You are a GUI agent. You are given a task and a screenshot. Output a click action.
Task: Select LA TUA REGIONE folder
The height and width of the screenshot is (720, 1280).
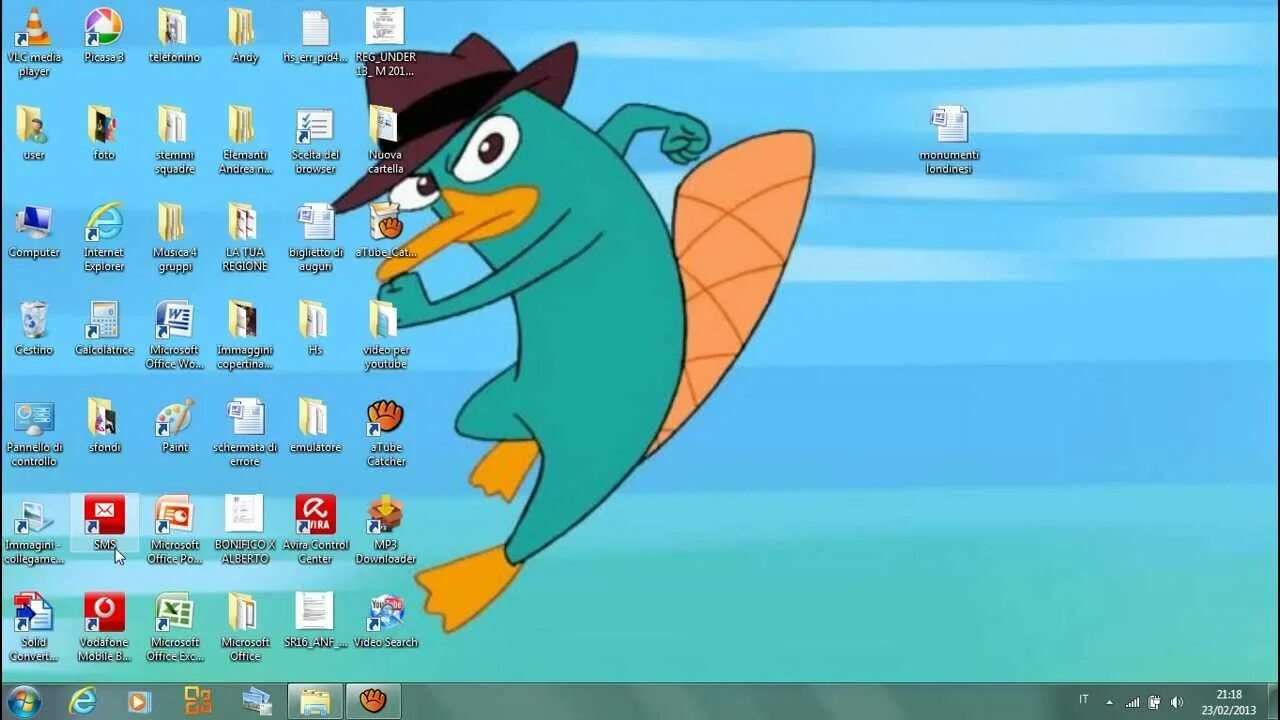coord(244,237)
